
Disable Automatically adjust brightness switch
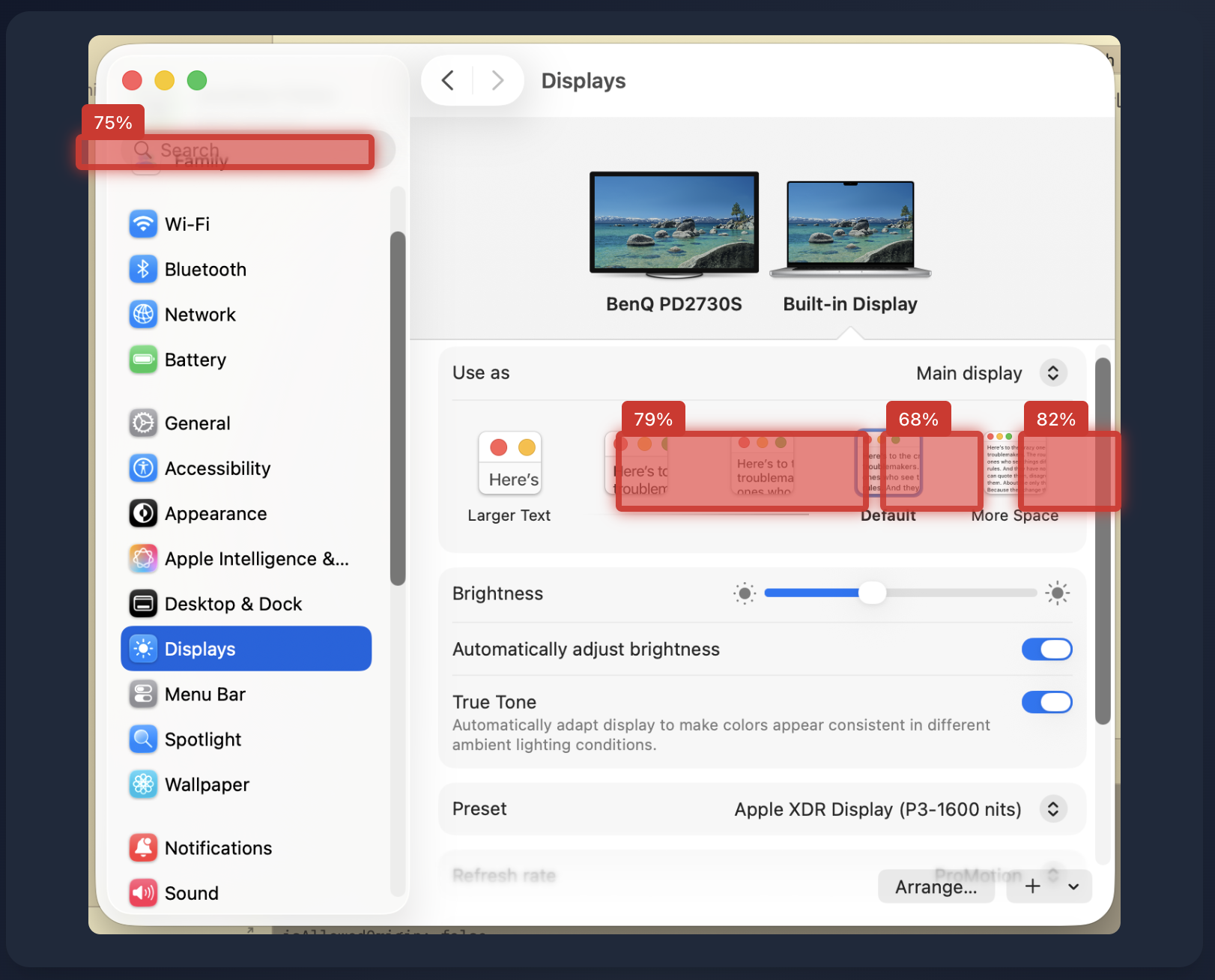pyautogui.click(x=1046, y=650)
